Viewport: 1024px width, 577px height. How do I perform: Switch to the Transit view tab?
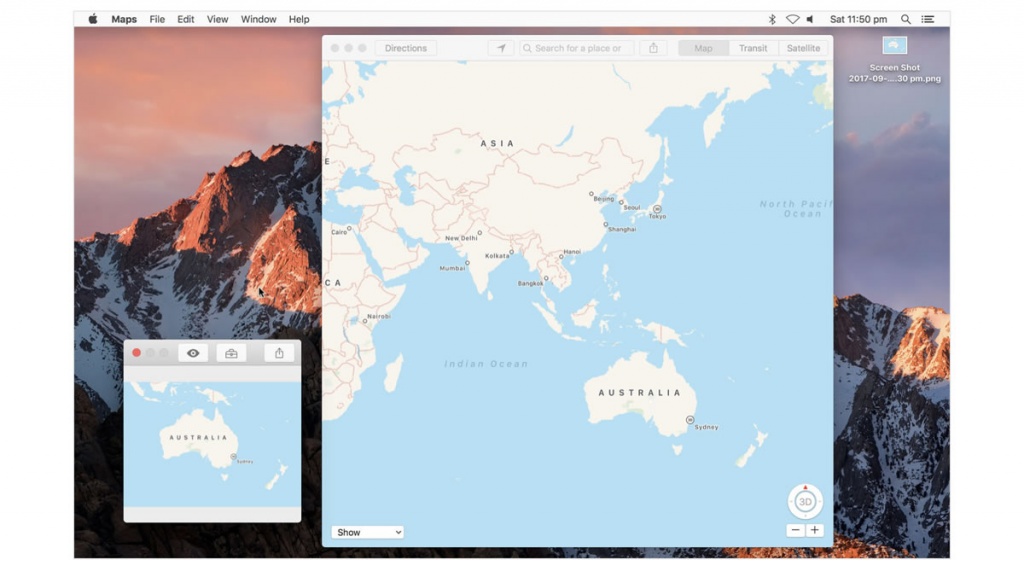coord(753,48)
